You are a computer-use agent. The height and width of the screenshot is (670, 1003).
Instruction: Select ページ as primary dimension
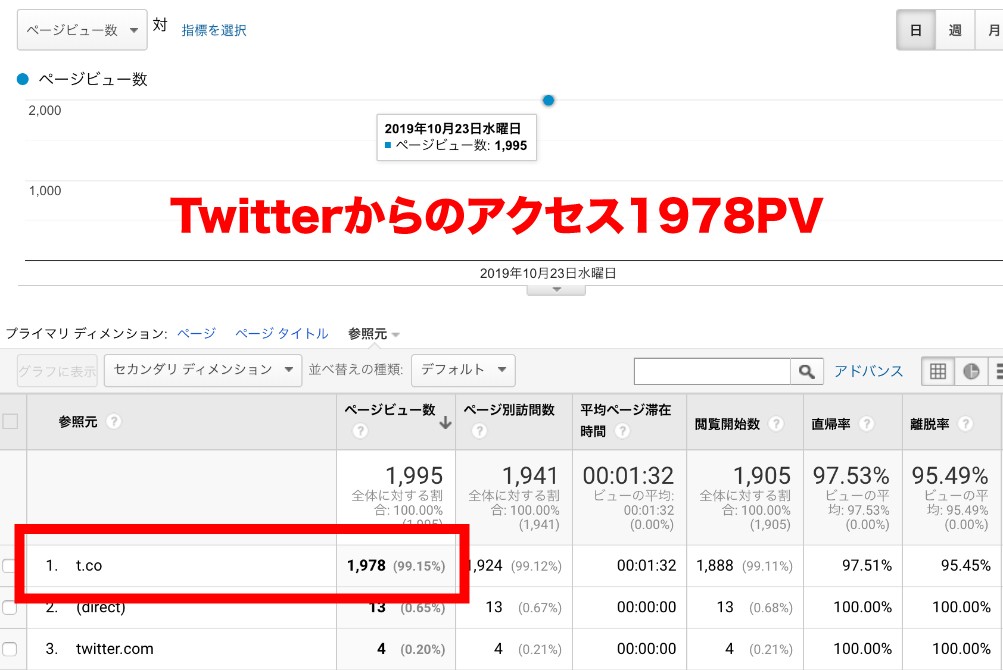[196, 333]
